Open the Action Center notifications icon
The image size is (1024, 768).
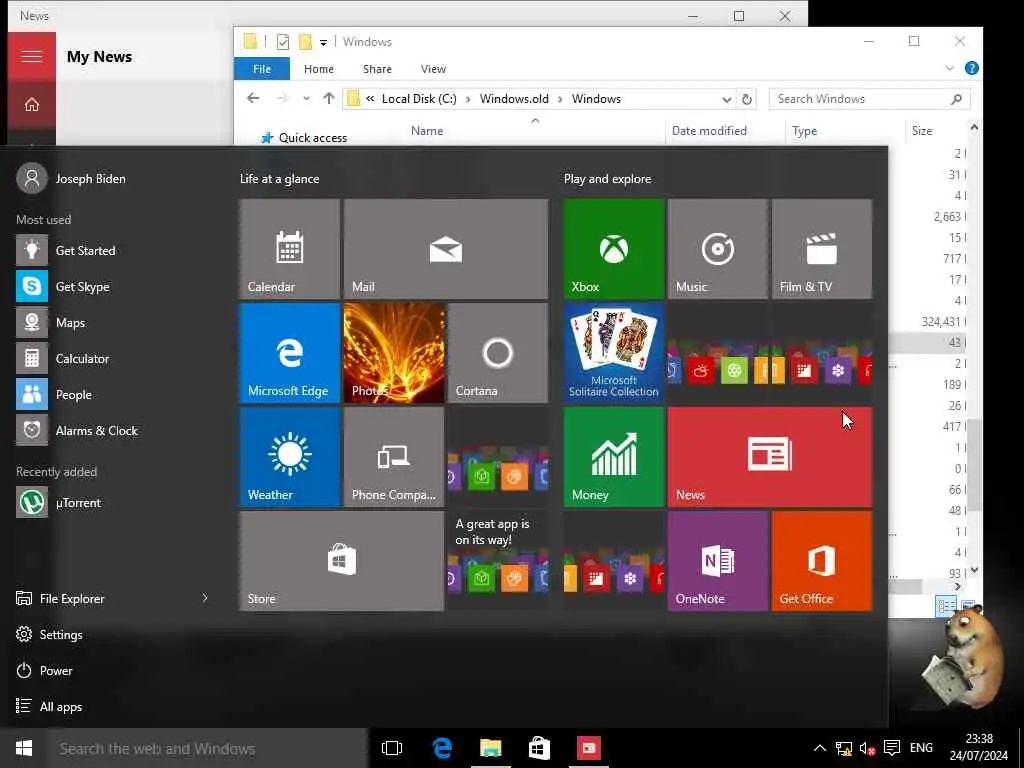(891, 748)
